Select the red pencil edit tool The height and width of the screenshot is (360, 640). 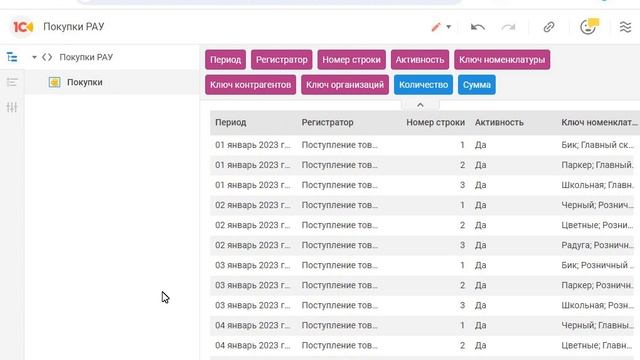[436, 27]
